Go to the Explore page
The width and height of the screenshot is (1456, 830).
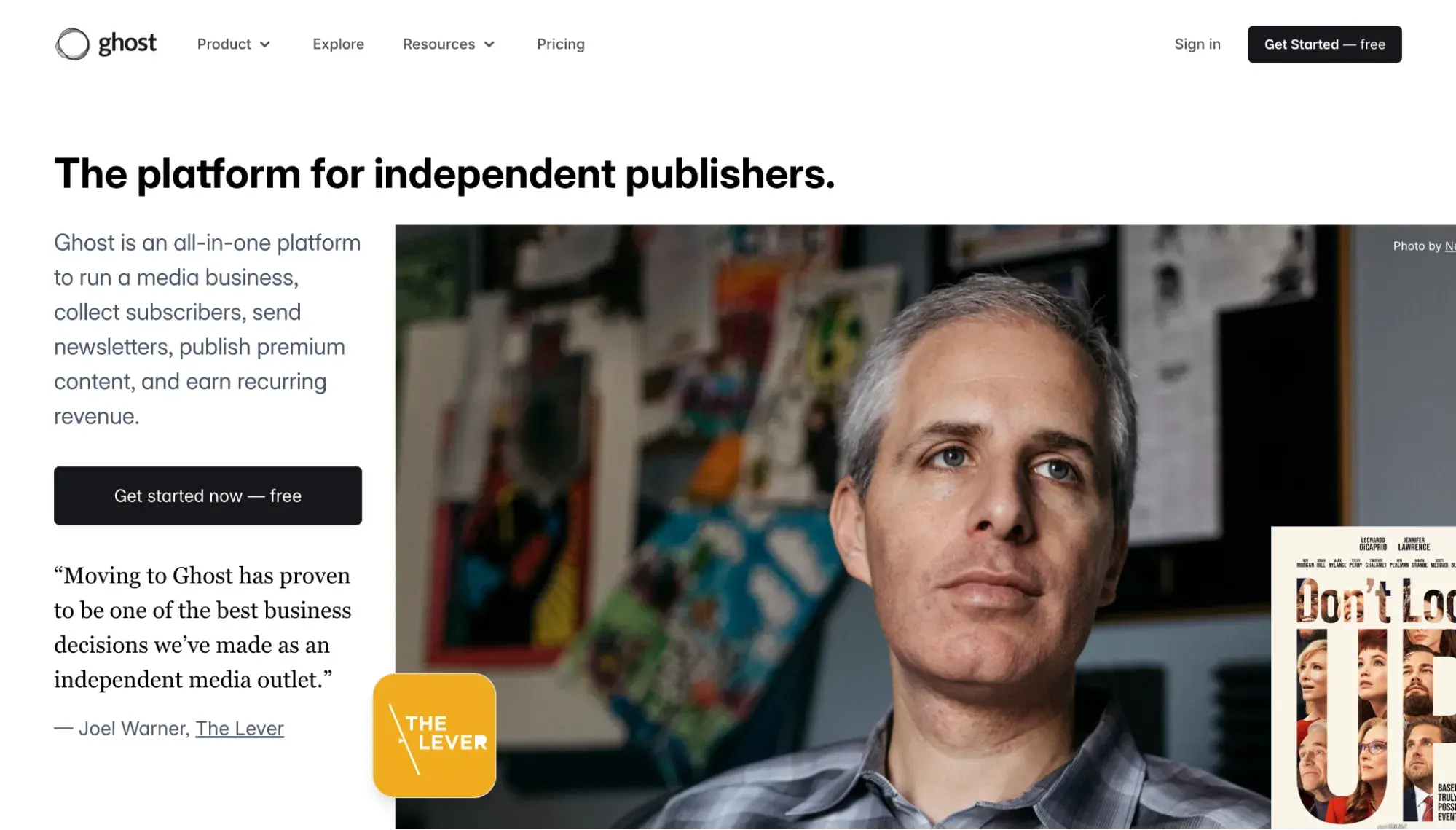point(338,44)
